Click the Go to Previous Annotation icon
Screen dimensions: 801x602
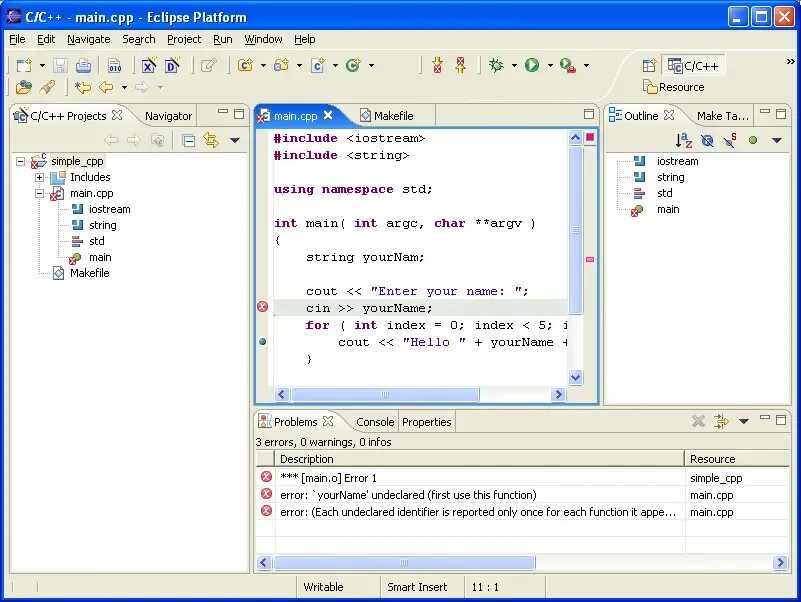point(461,65)
